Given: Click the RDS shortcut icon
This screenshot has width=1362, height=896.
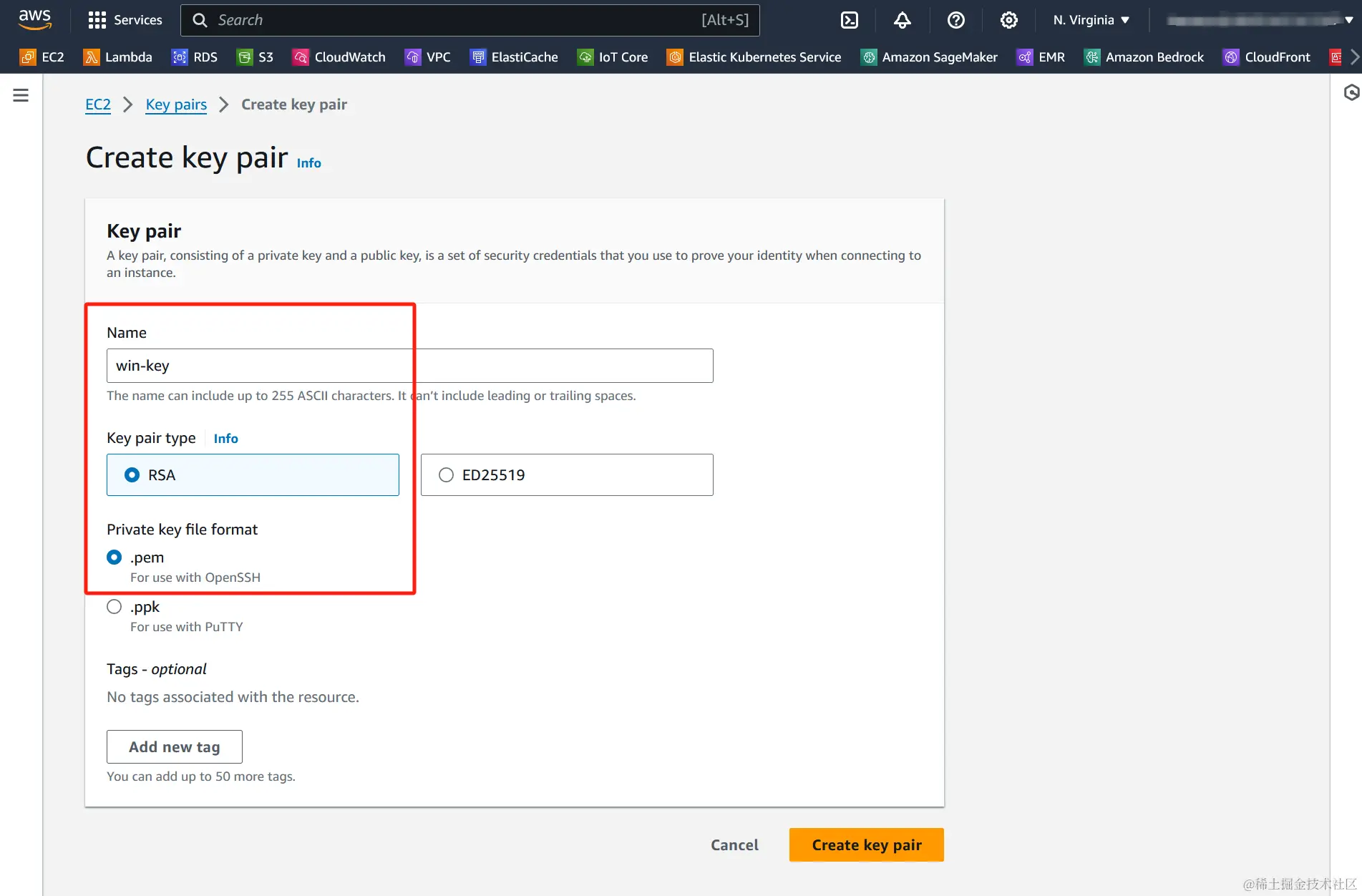Looking at the screenshot, I should (180, 57).
